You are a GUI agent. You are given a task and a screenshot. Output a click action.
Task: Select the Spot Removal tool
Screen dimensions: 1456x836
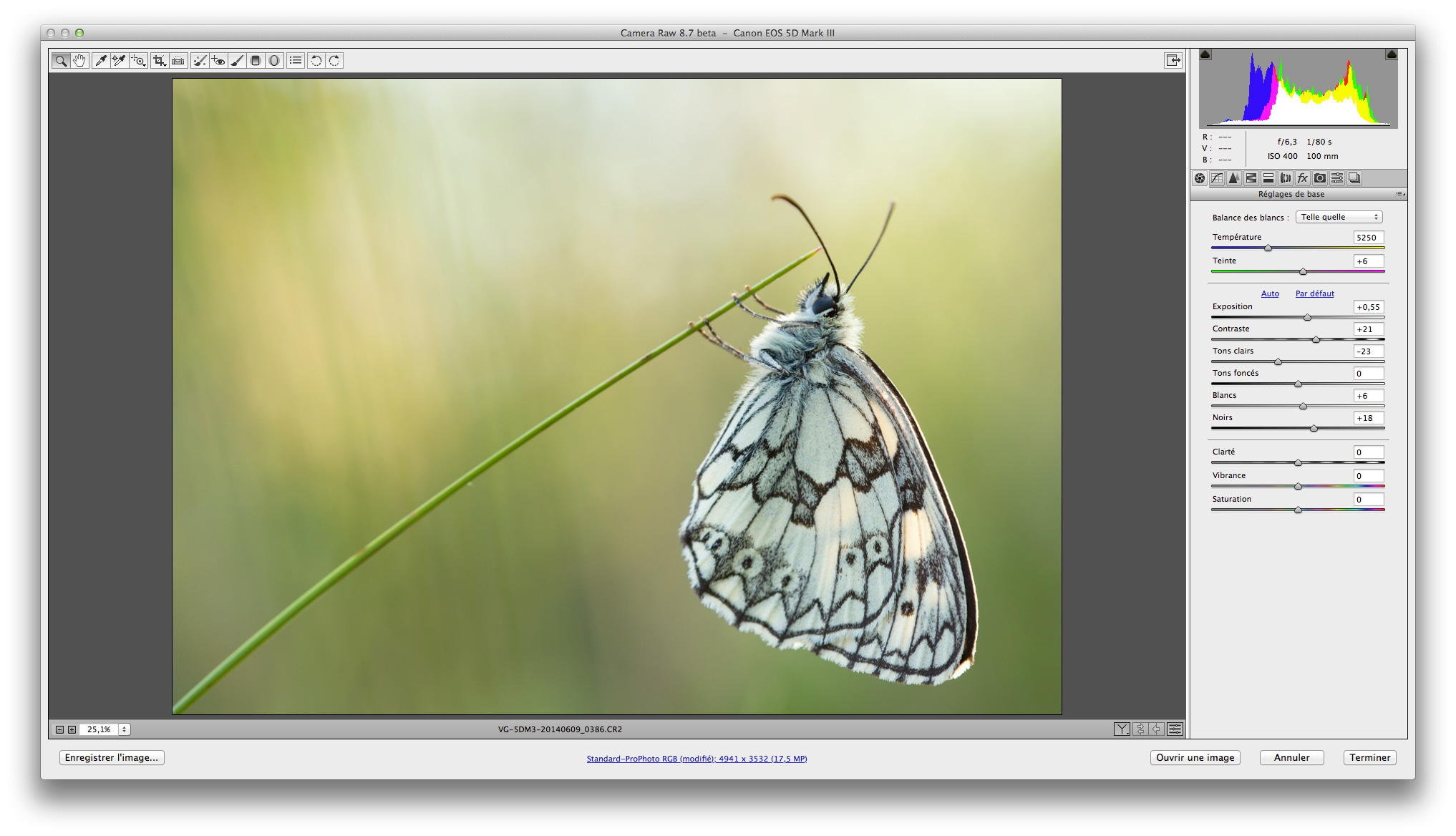(200, 61)
